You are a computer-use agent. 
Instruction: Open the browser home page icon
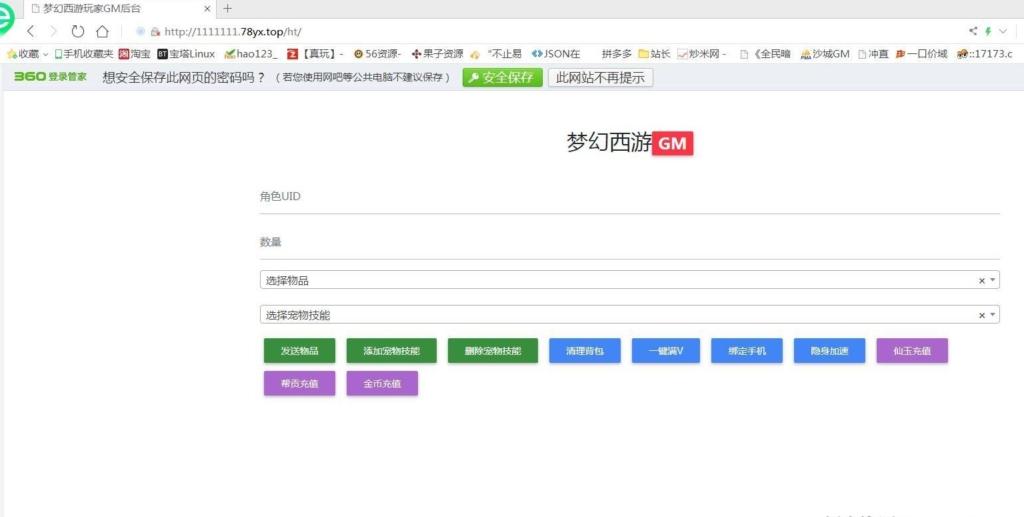(102, 31)
